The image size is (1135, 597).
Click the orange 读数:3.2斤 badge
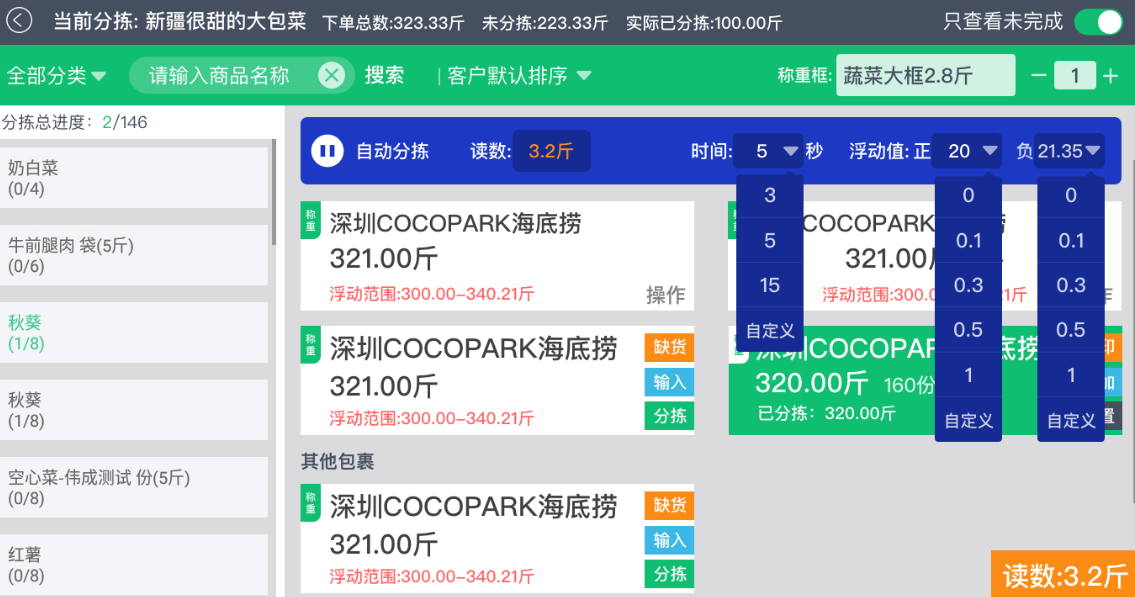pyautogui.click(x=1063, y=575)
